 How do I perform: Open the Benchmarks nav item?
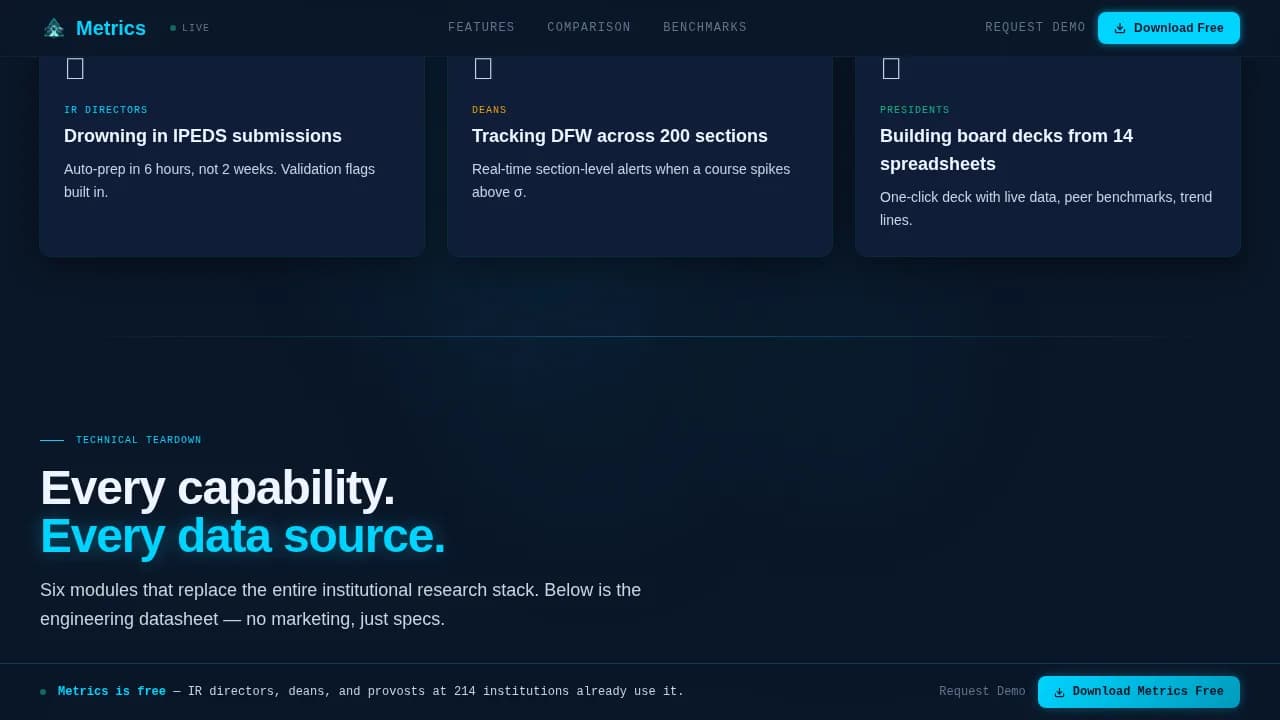coord(705,27)
